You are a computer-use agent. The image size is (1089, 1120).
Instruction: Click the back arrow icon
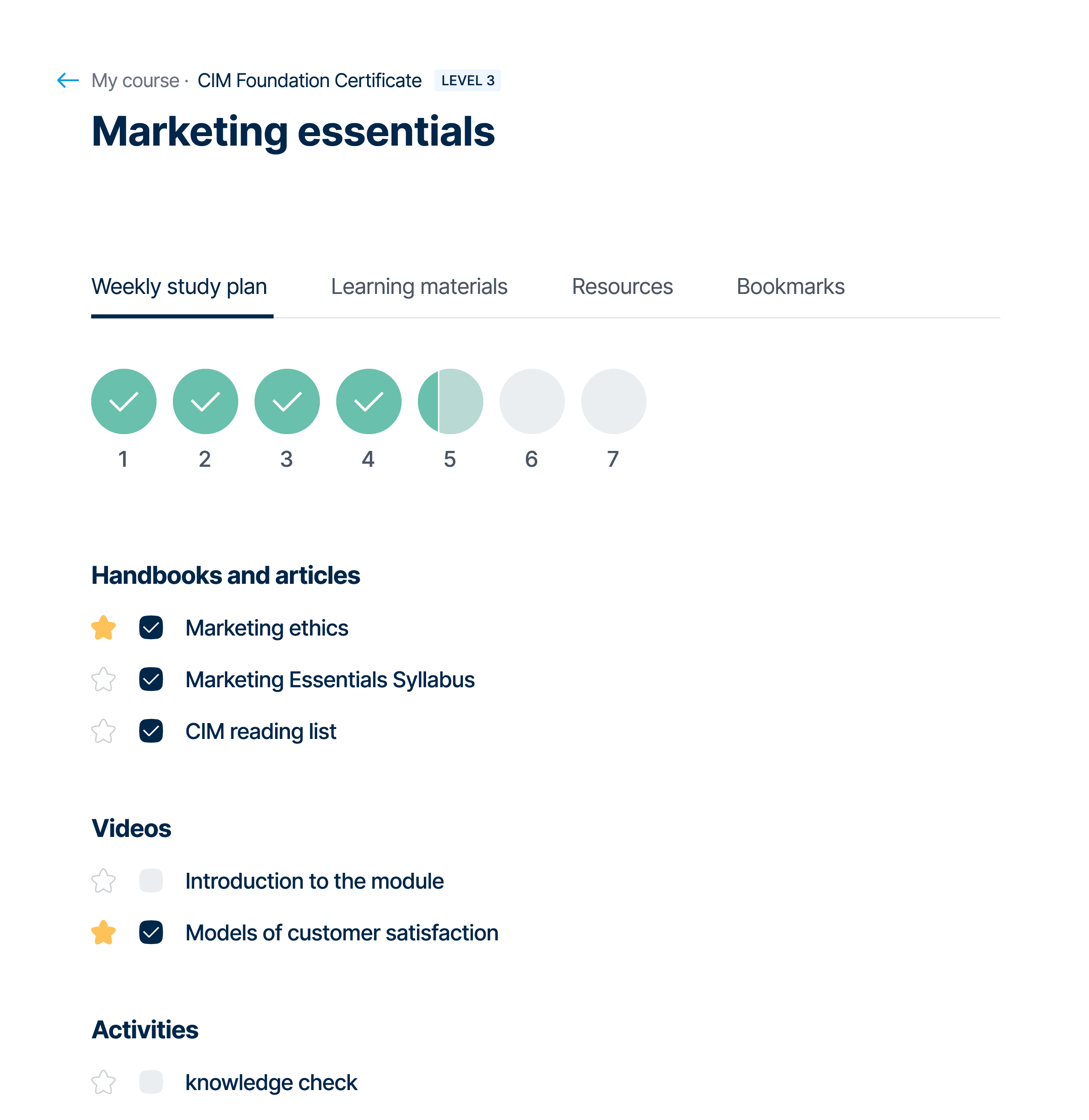tap(68, 81)
